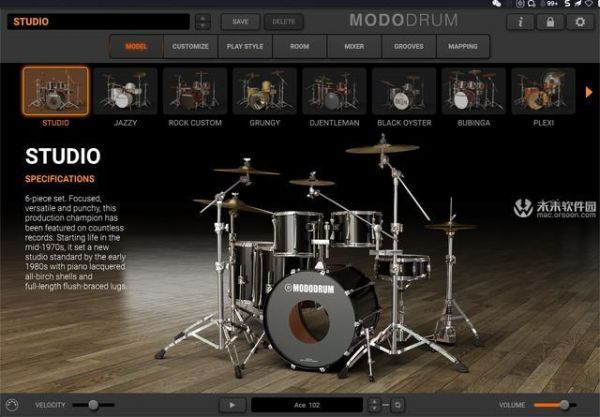Click the DELETE button
This screenshot has height=417, width=600.
click(x=284, y=22)
